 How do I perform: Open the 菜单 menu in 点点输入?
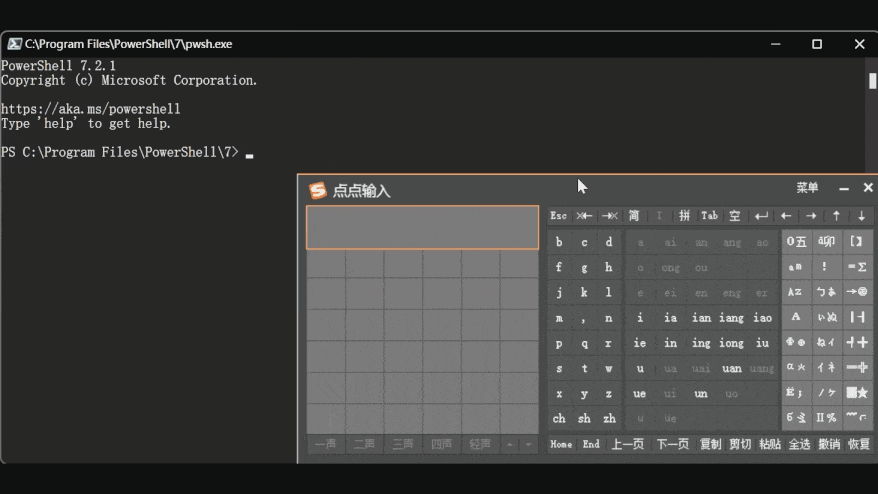807,188
